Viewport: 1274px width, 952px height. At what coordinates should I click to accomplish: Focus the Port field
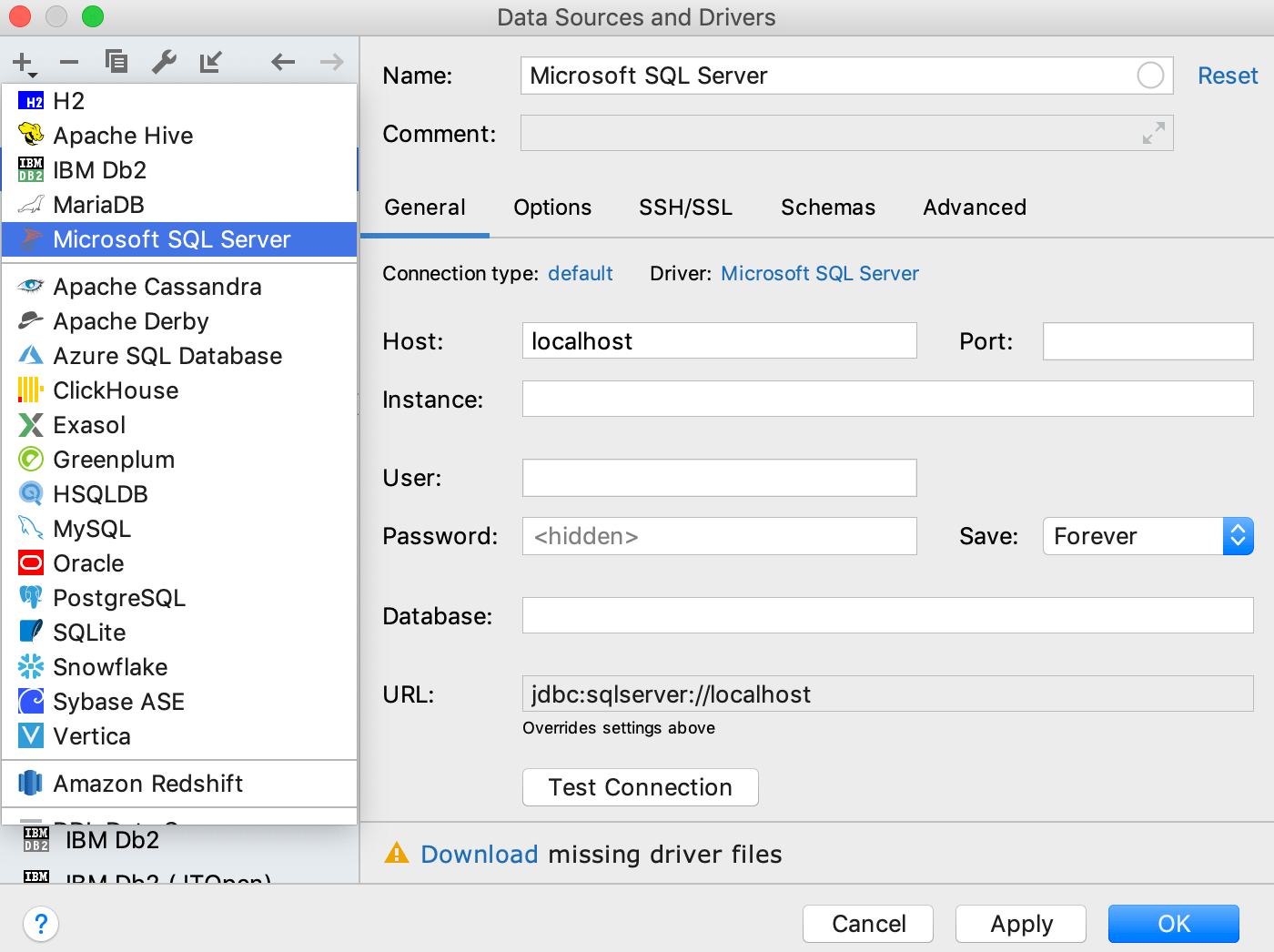click(x=1148, y=341)
